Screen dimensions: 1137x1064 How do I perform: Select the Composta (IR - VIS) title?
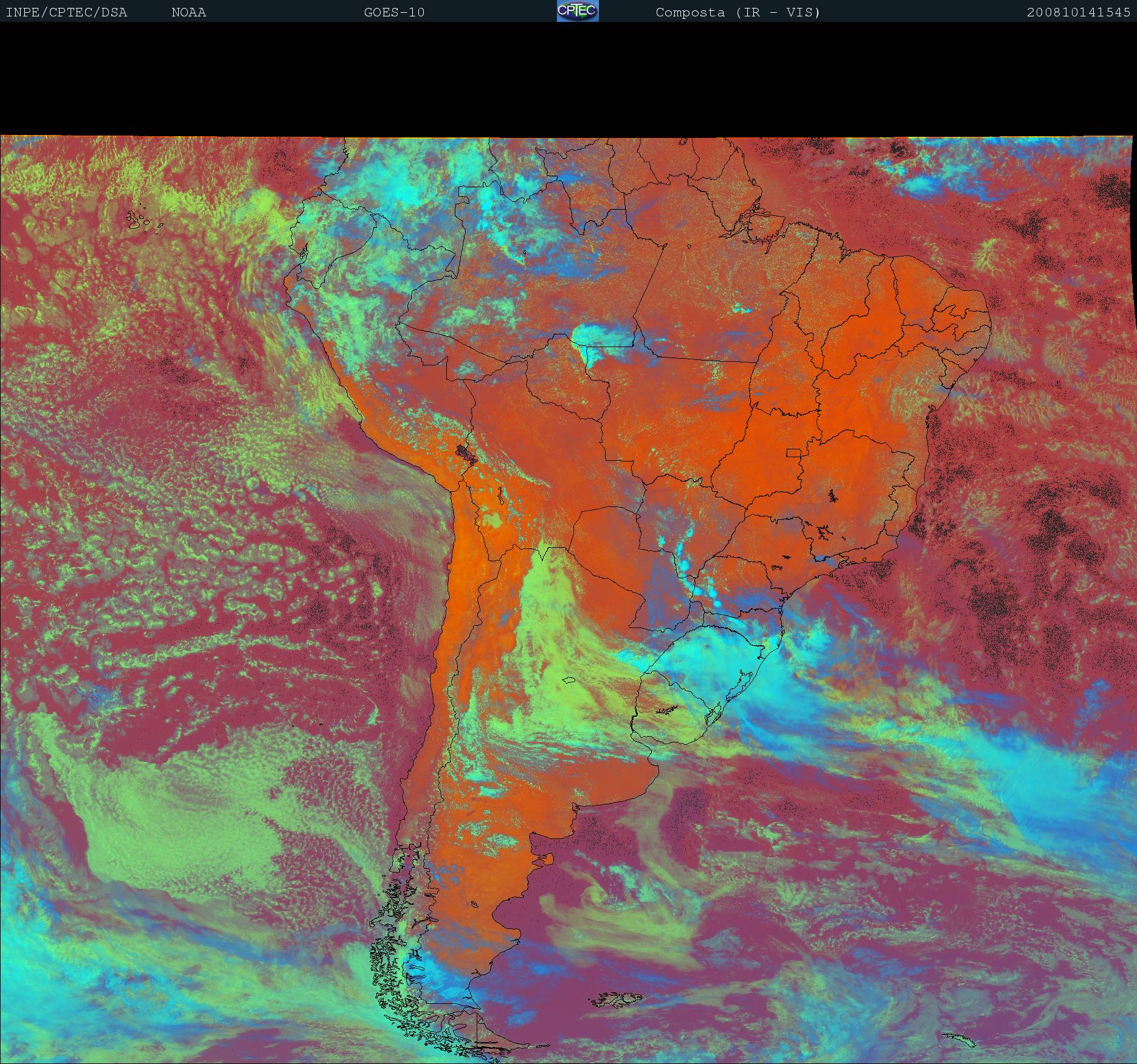(x=738, y=13)
